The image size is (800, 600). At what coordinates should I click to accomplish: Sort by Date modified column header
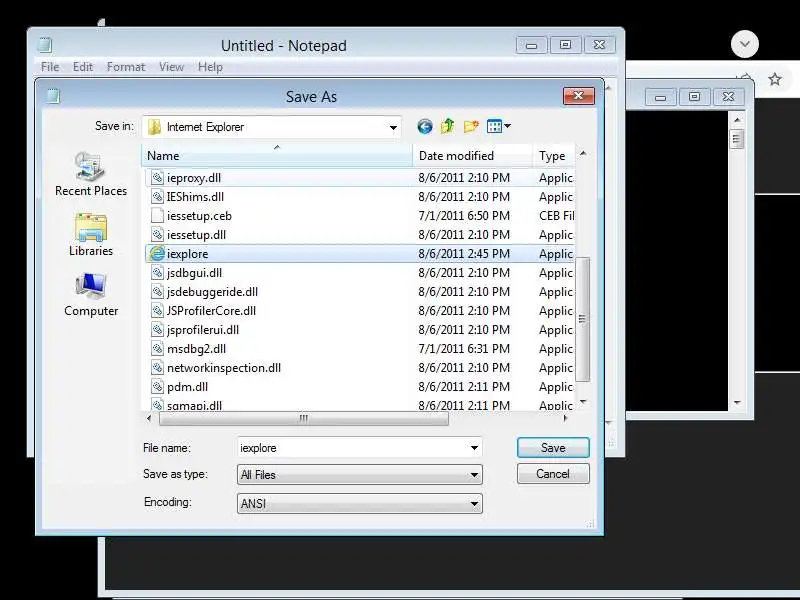472,156
